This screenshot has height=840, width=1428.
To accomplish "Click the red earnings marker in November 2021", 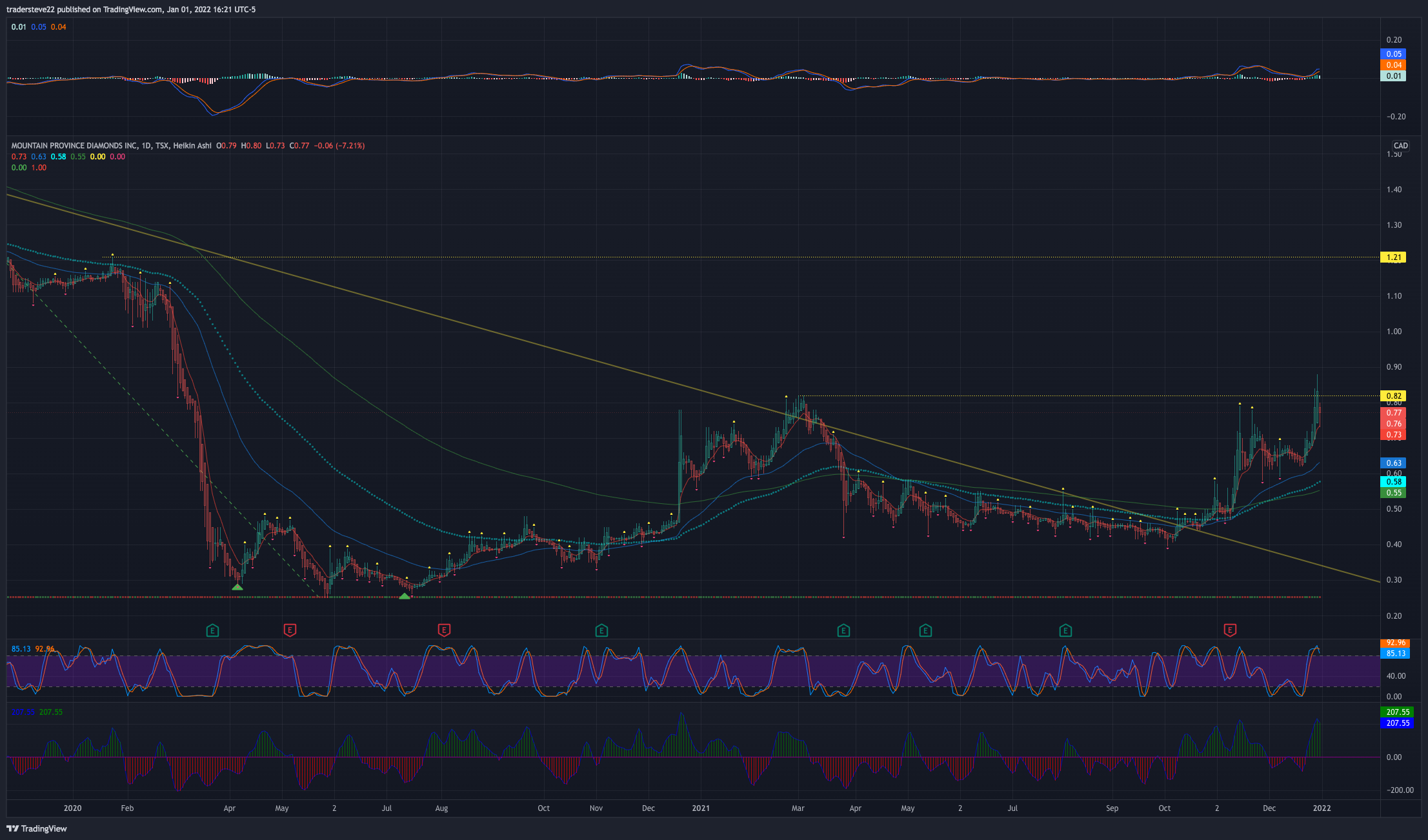I will [1230, 630].
